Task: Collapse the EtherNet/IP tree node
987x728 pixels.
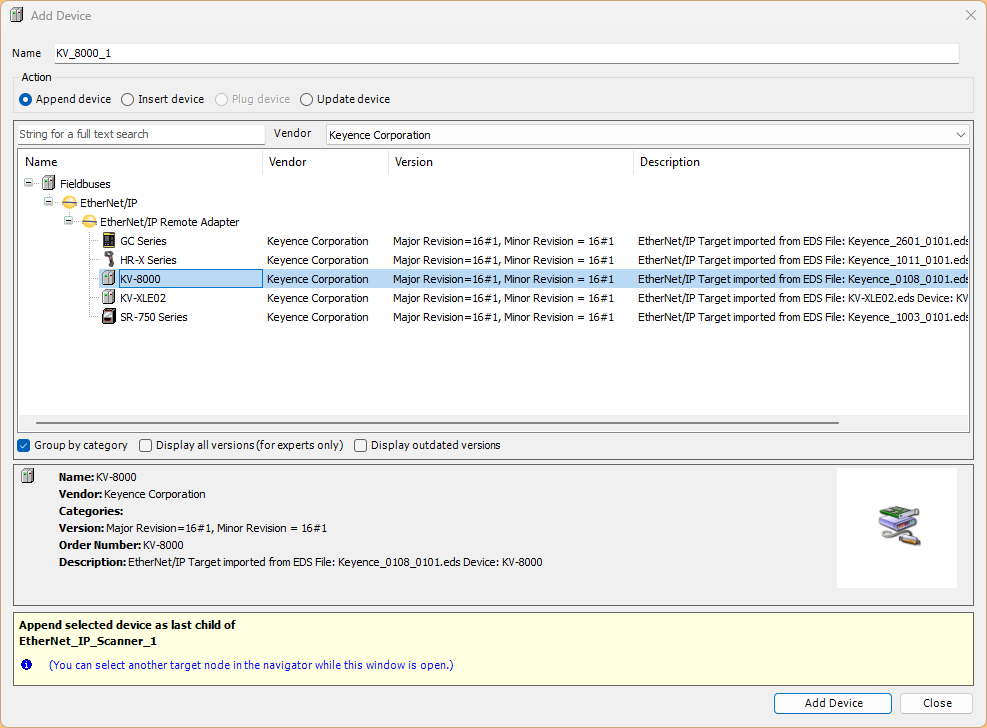Action: 48,201
